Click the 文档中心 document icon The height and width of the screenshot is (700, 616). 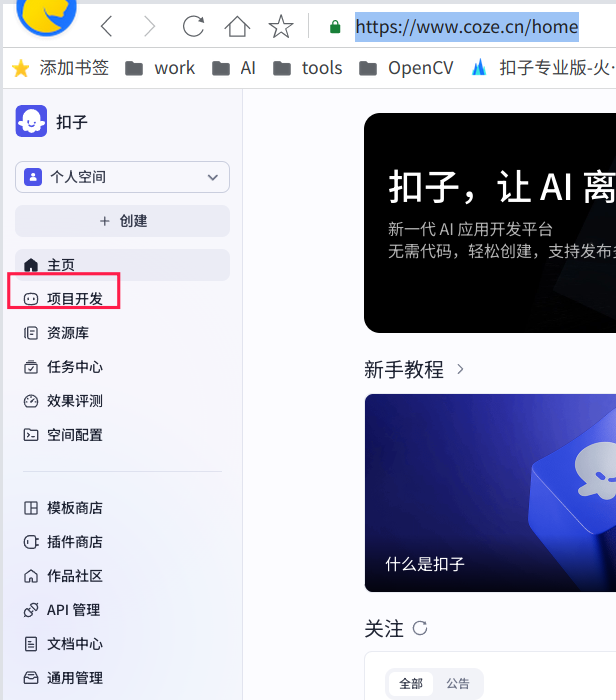click(x=31, y=644)
